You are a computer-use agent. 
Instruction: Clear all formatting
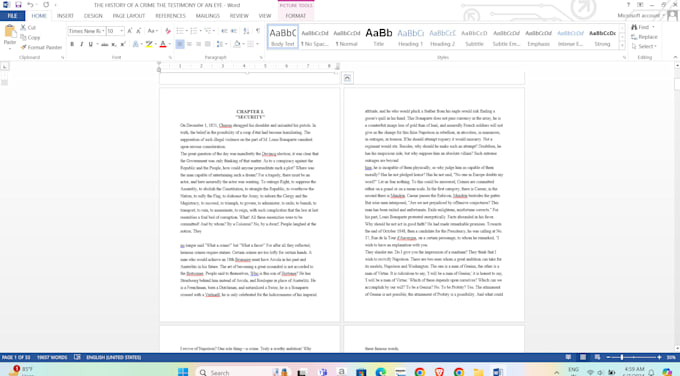[x=168, y=31]
